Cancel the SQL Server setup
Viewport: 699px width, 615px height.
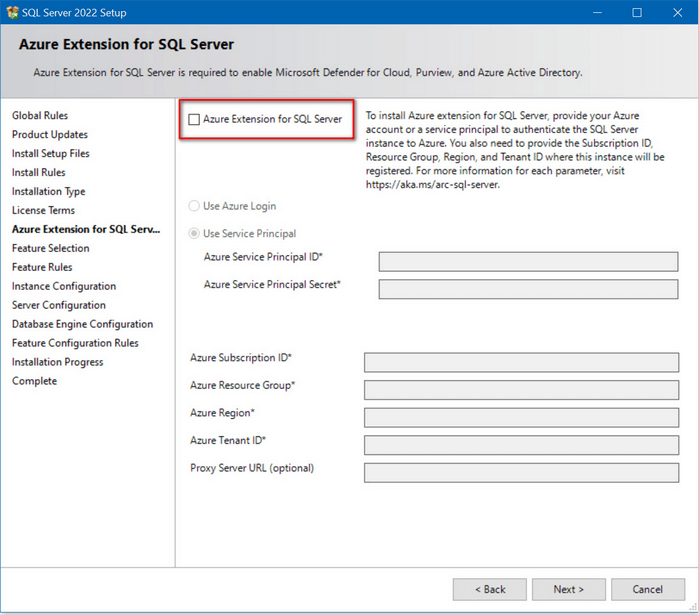(x=648, y=589)
